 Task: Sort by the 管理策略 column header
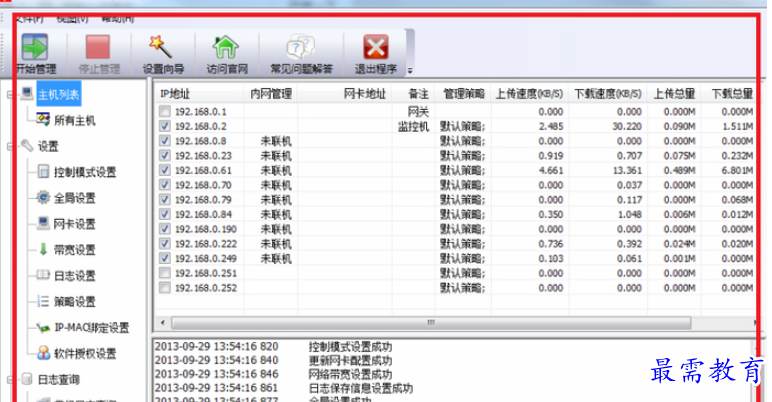pyautogui.click(x=463, y=94)
